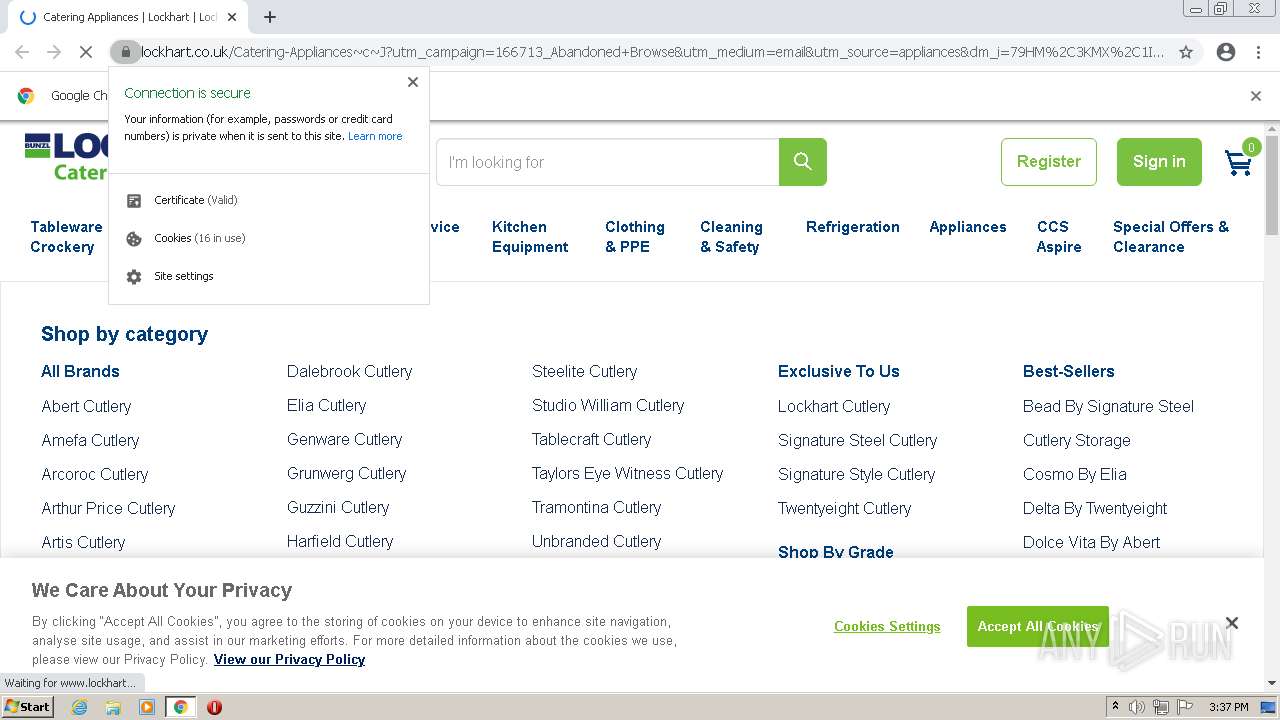The image size is (1280, 720).
Task: Stop loading the page
Action: tap(86, 52)
